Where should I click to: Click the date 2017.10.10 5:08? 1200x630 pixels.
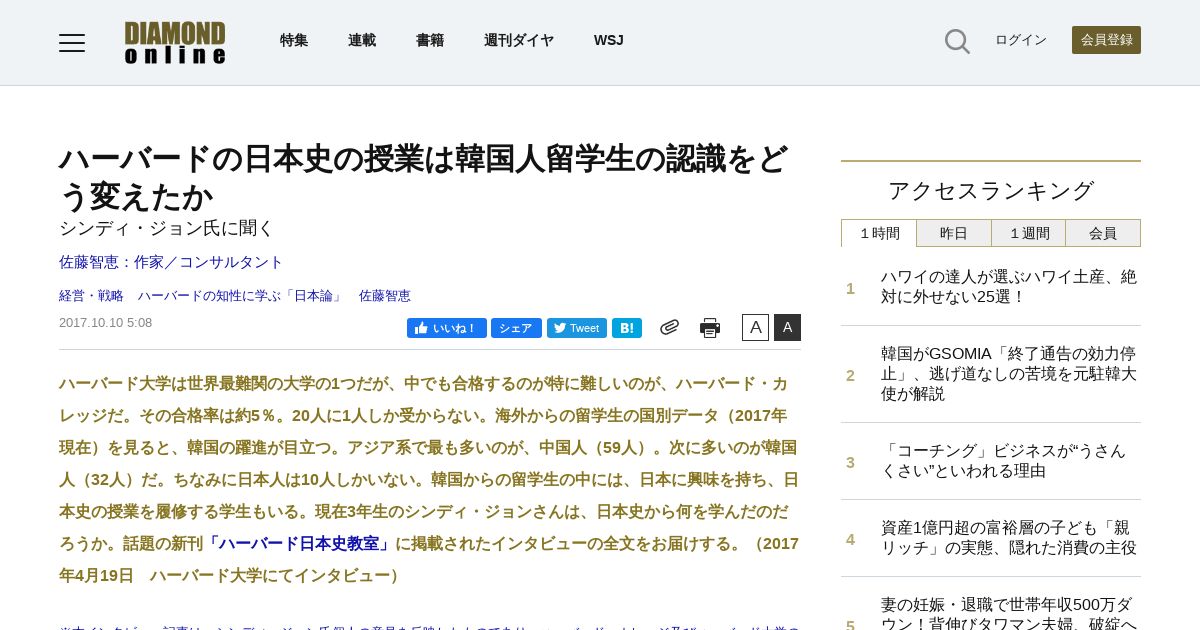pos(105,323)
